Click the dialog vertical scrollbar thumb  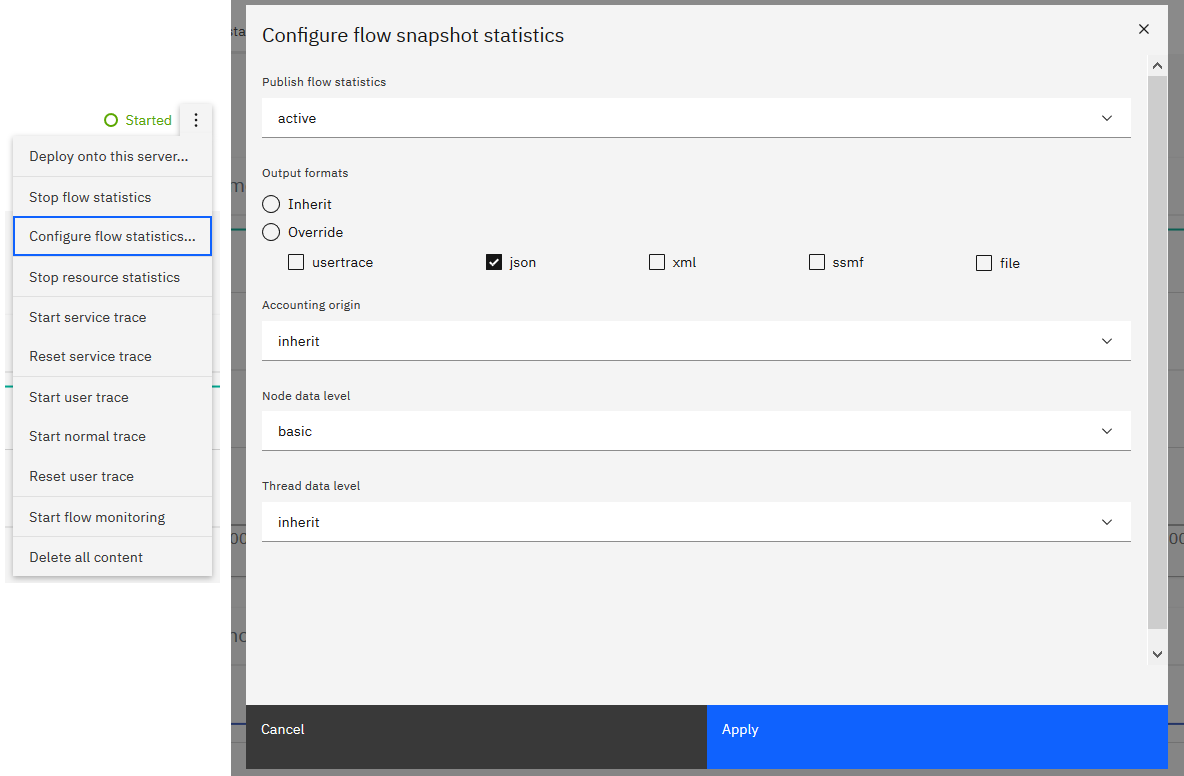pyautogui.click(x=1157, y=352)
